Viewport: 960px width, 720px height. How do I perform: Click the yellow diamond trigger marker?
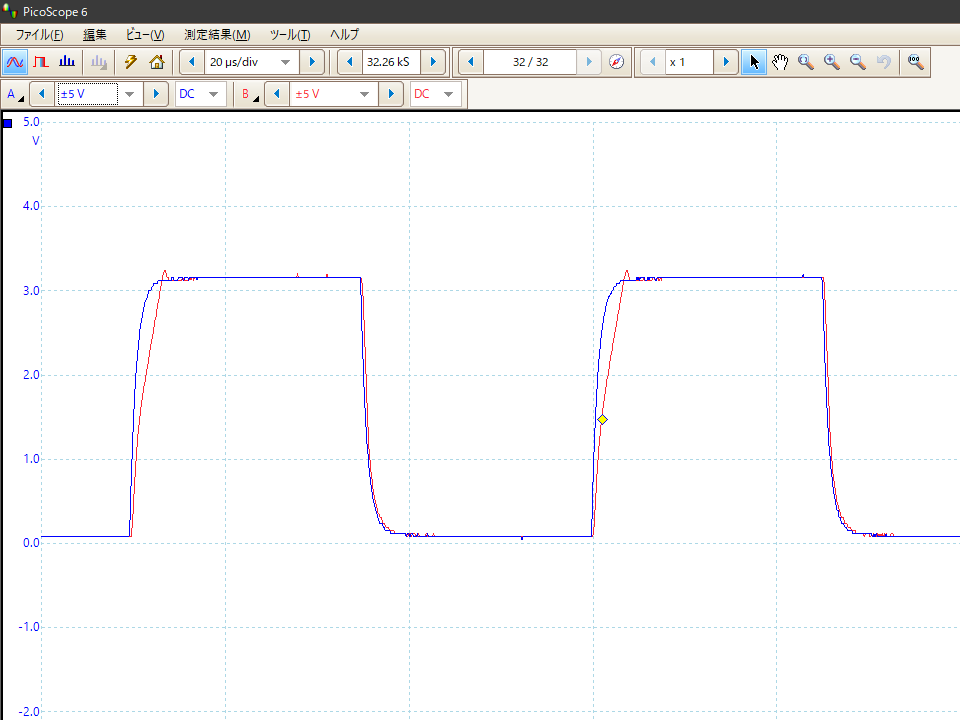(x=602, y=419)
